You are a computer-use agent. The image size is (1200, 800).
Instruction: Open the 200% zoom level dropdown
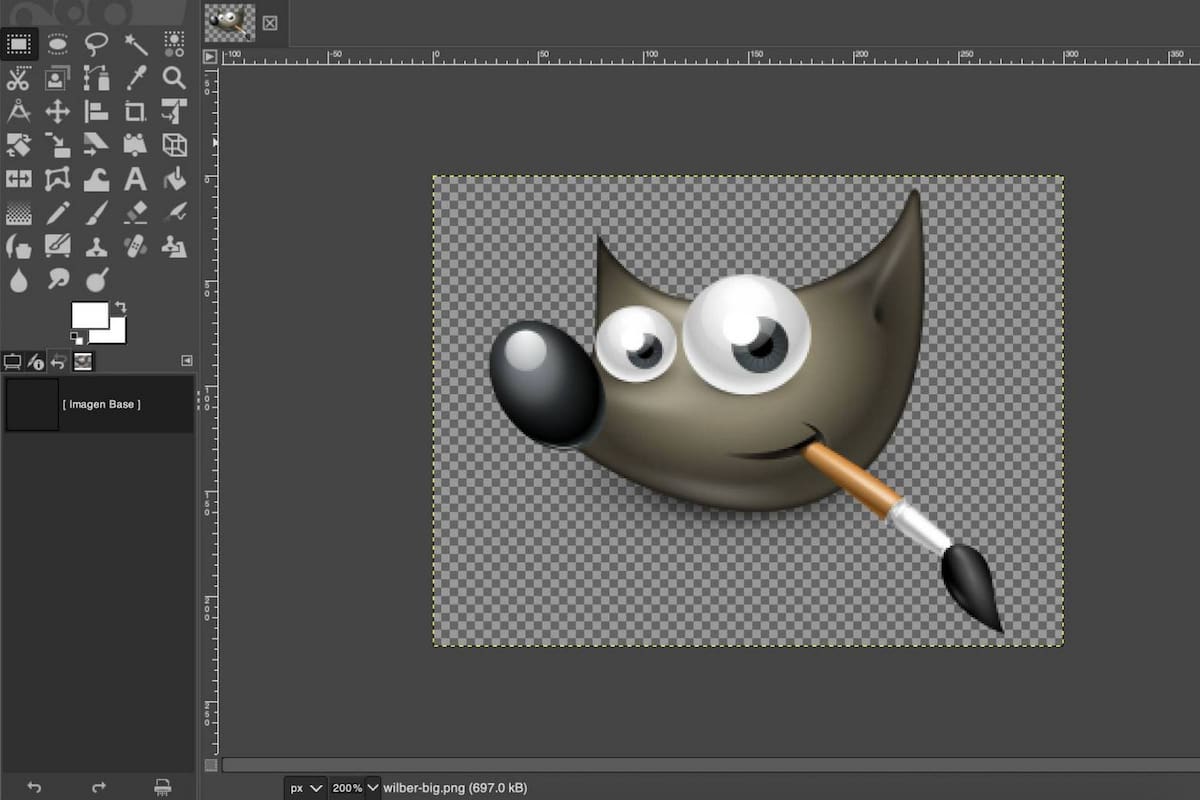click(353, 788)
